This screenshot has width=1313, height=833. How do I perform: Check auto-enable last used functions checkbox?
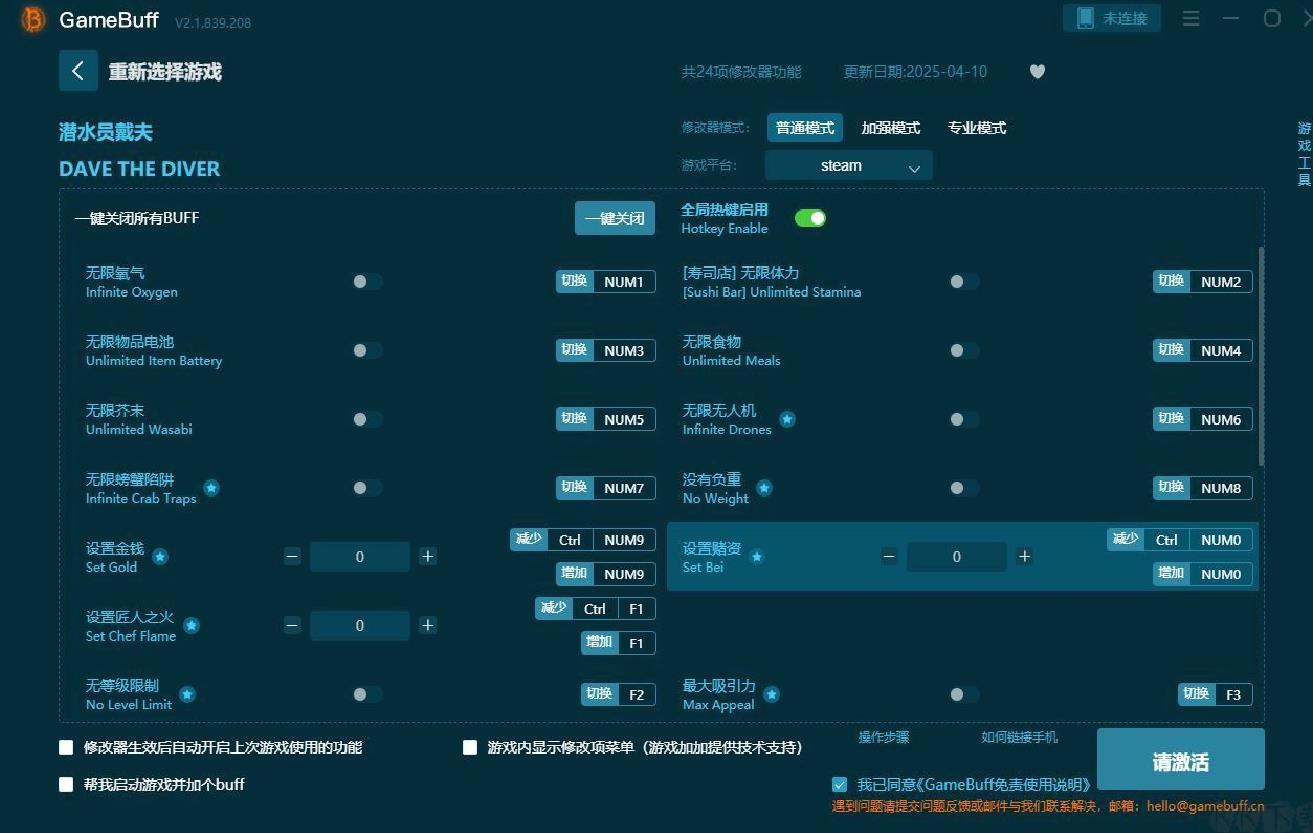coord(66,748)
